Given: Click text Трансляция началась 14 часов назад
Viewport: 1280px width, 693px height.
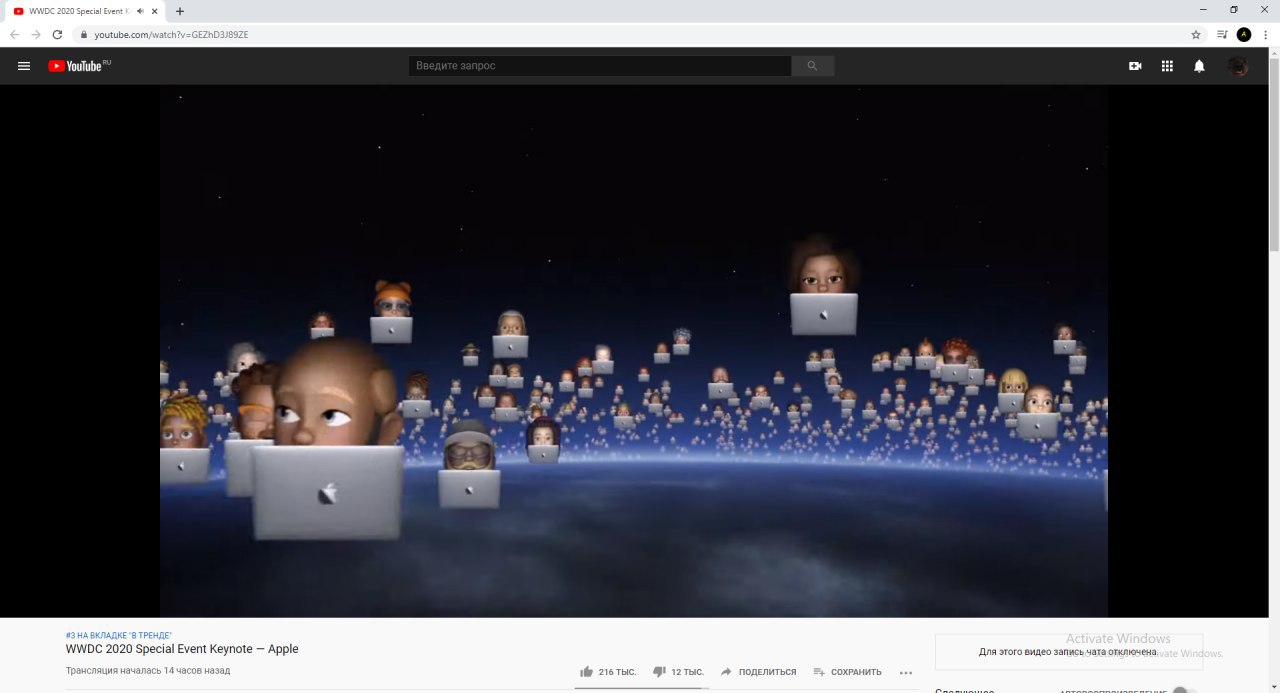Looking at the screenshot, I should [148, 671].
